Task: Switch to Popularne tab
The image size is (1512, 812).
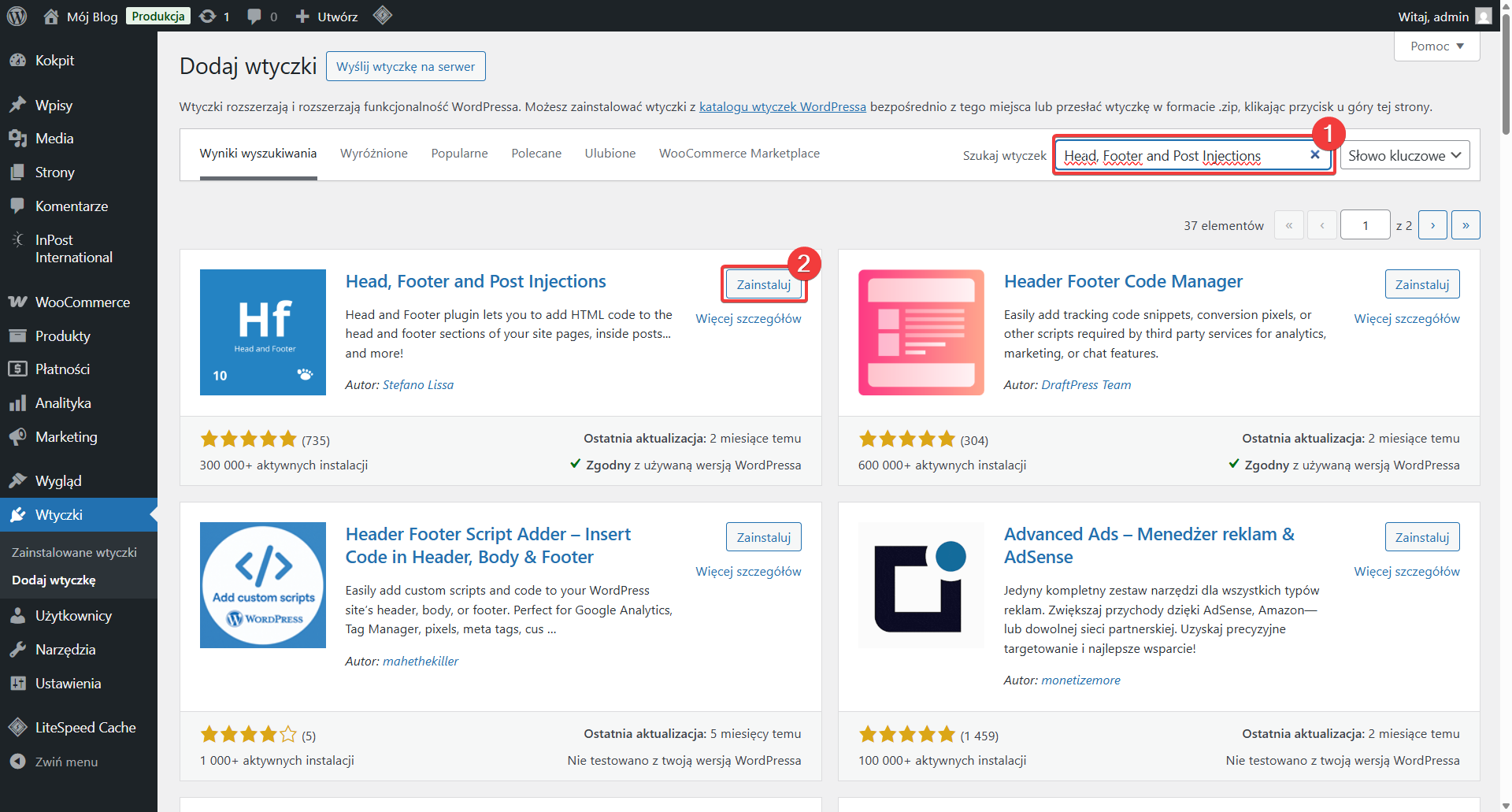Action: pyautogui.click(x=459, y=154)
